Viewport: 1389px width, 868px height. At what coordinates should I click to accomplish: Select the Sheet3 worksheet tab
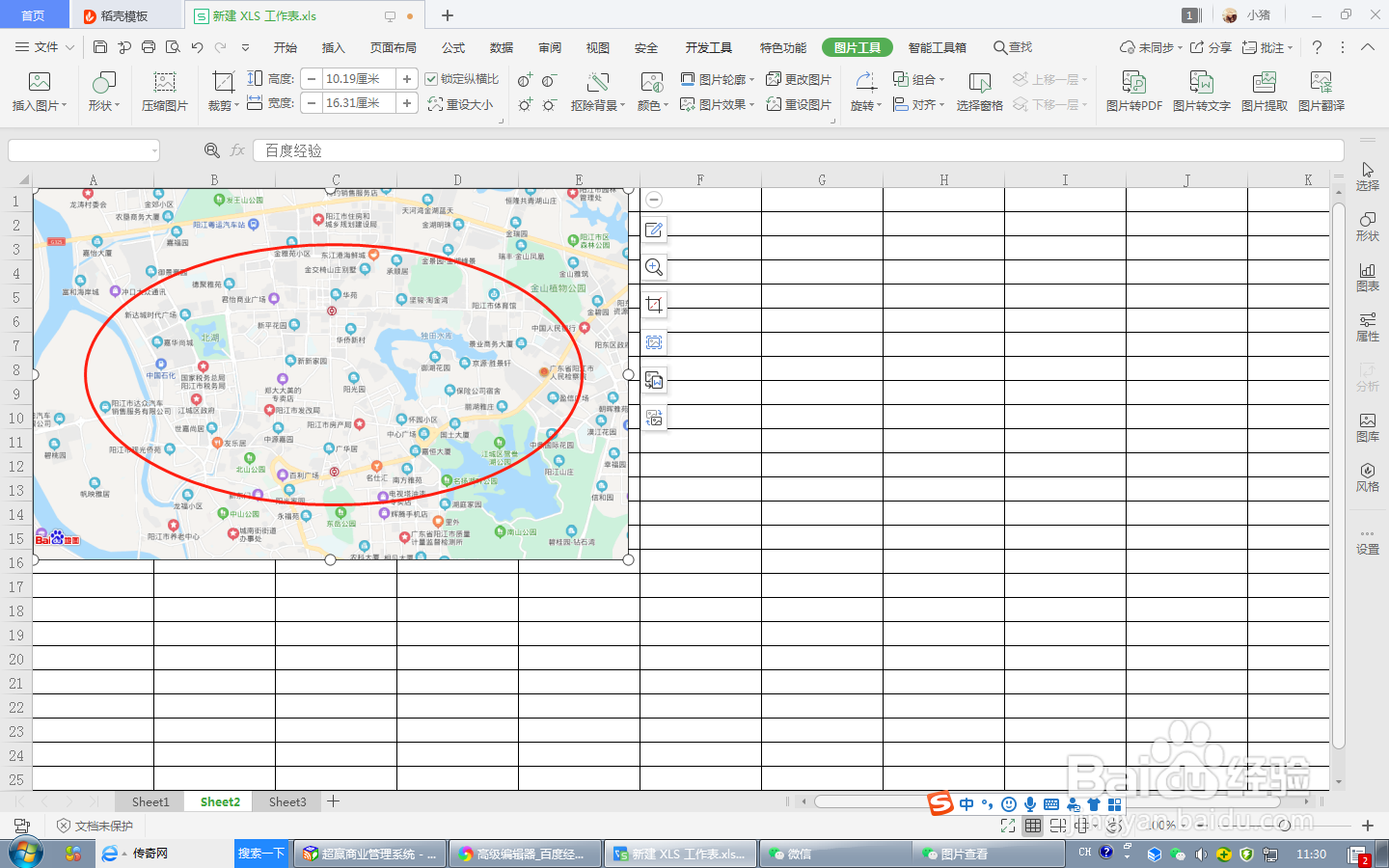(287, 801)
